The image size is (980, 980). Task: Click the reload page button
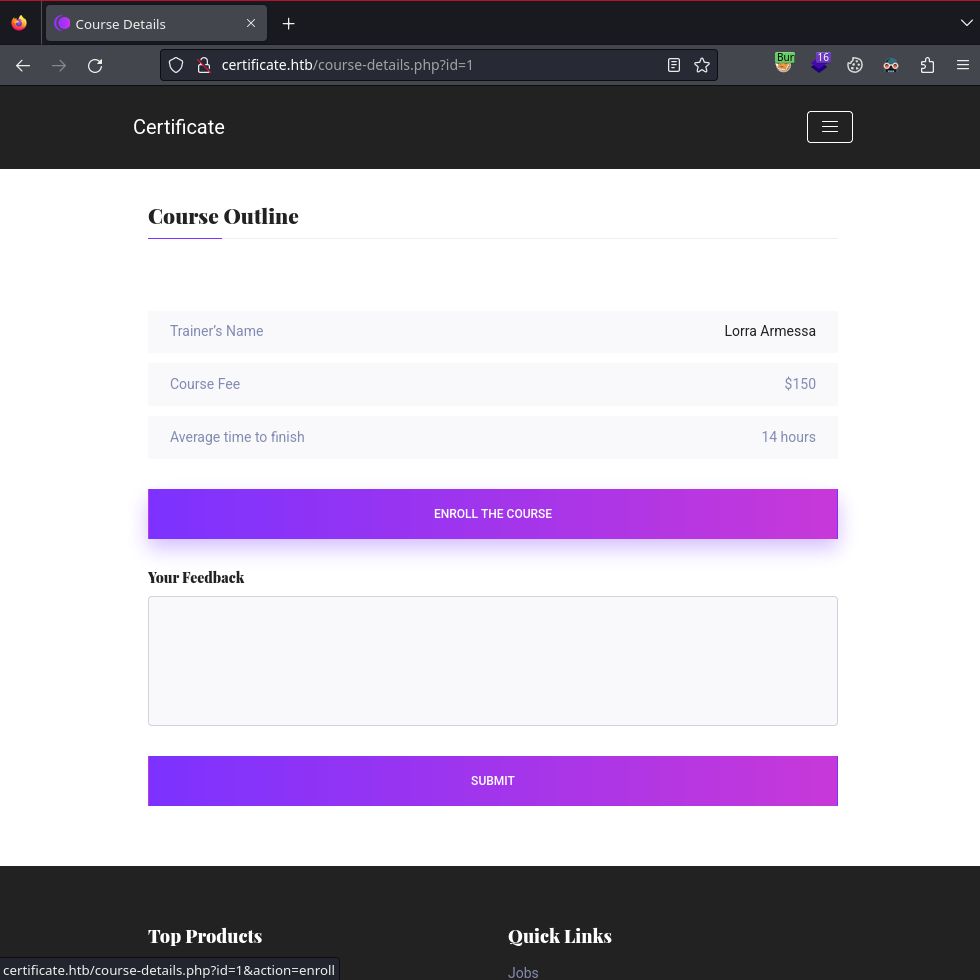point(95,66)
